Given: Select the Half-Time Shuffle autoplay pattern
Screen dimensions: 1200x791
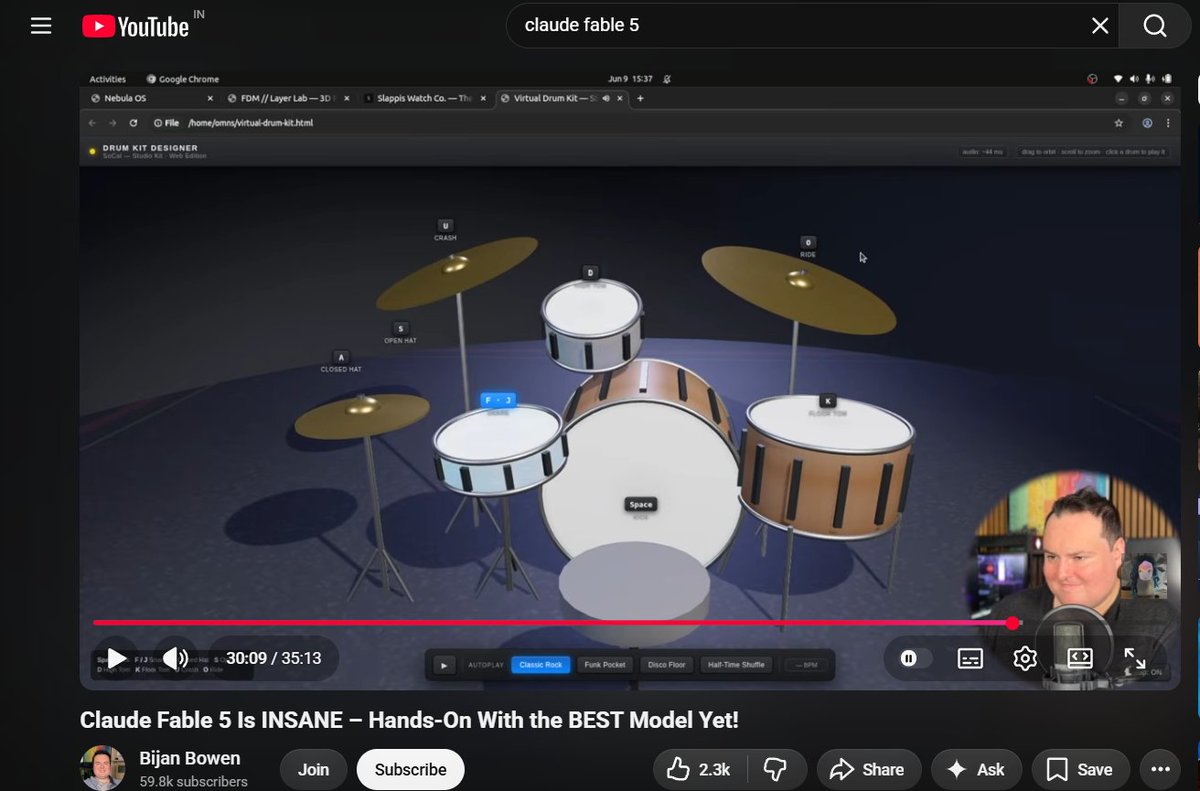Looking at the screenshot, I should [x=737, y=665].
